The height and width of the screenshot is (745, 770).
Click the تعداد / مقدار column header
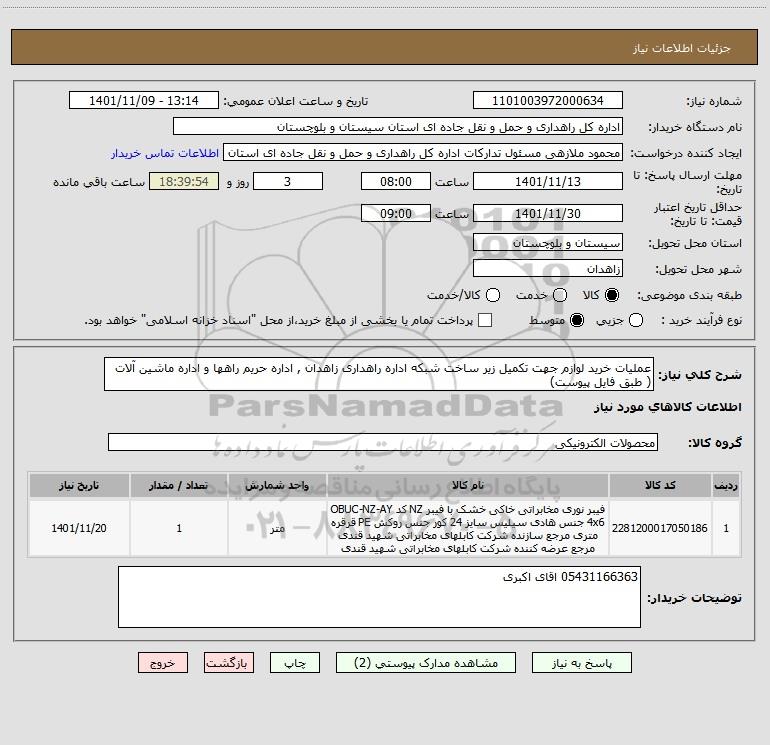coord(179,486)
